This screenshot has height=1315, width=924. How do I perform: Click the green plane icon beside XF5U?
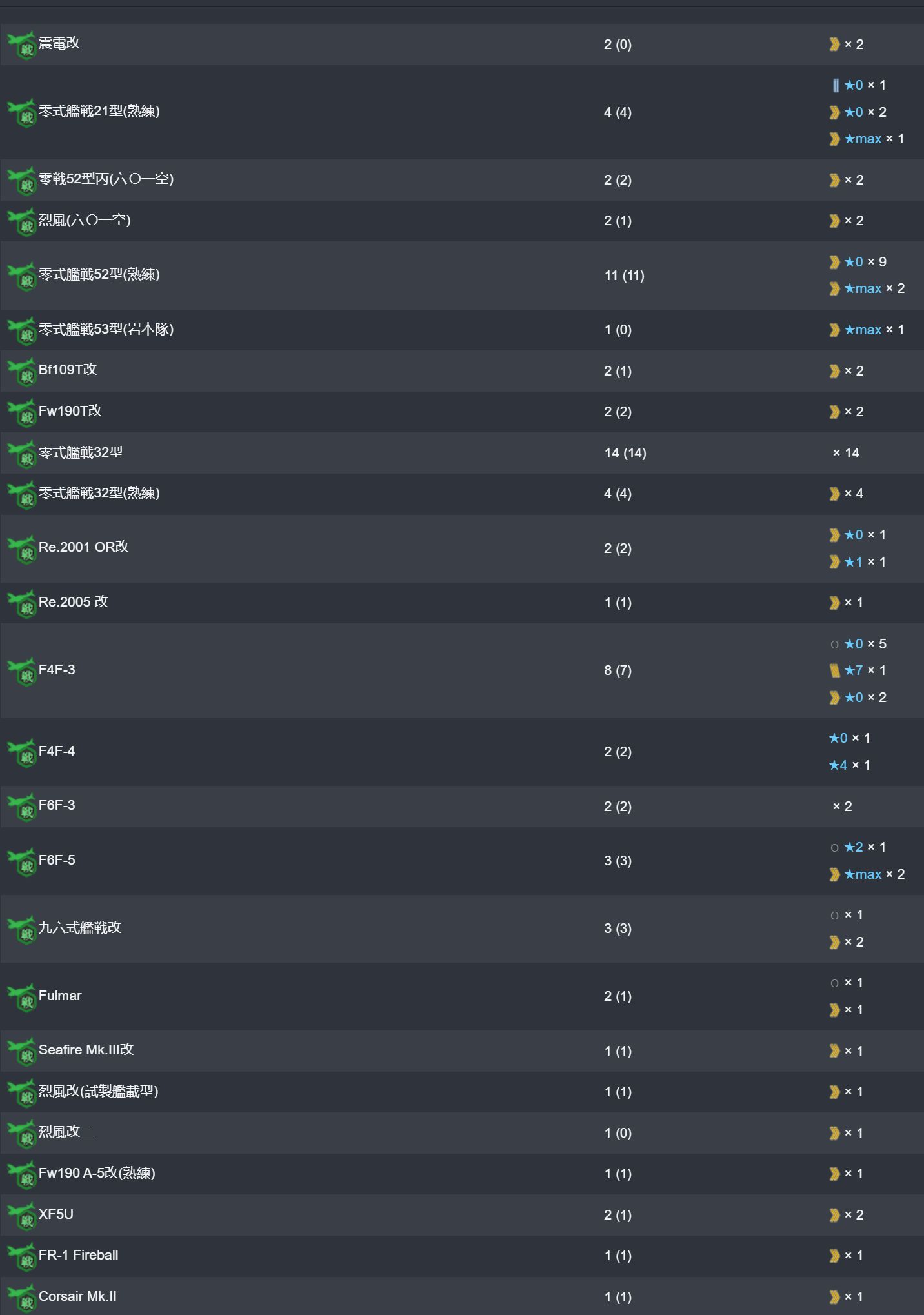click(22, 1216)
